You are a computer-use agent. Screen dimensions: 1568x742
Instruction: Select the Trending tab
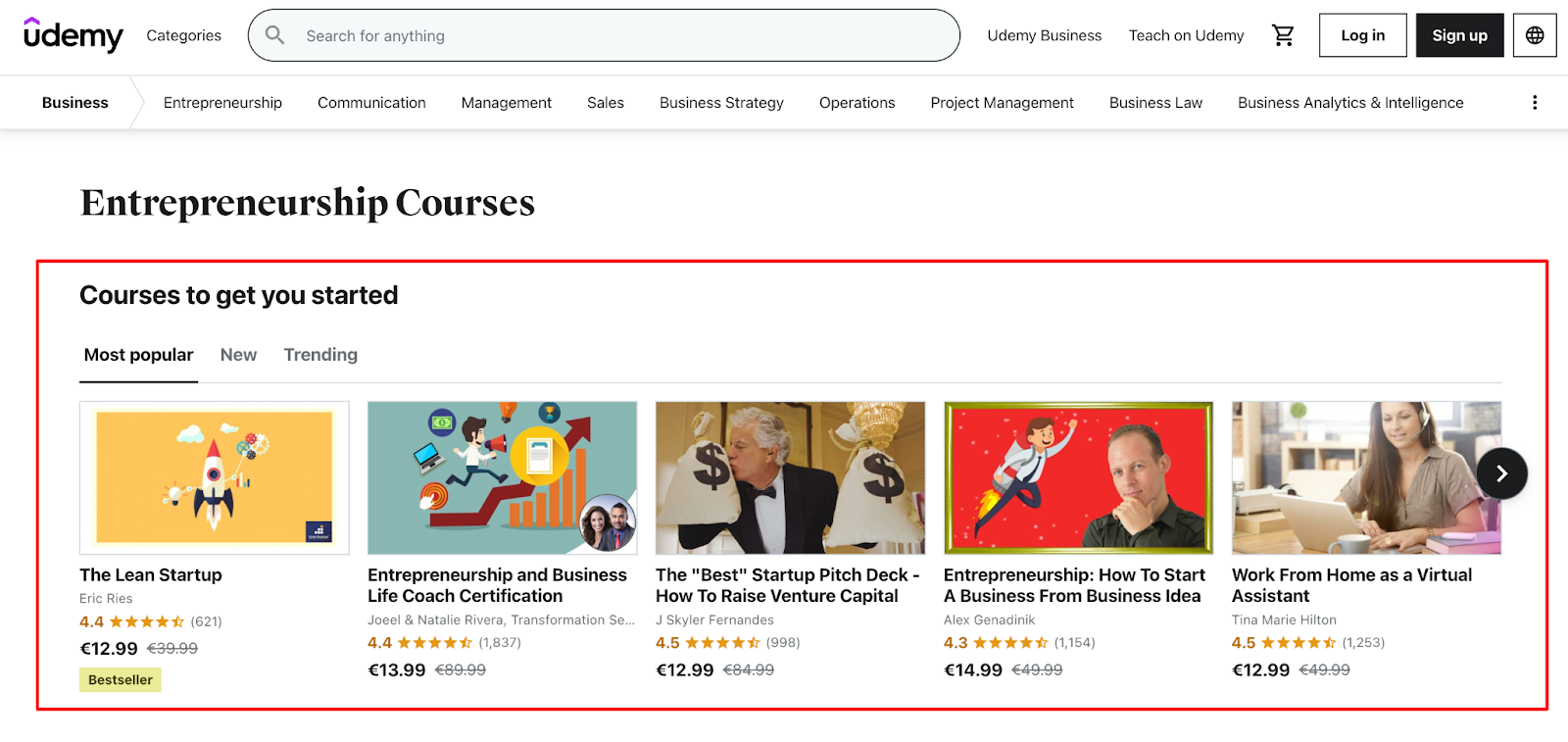(x=320, y=355)
